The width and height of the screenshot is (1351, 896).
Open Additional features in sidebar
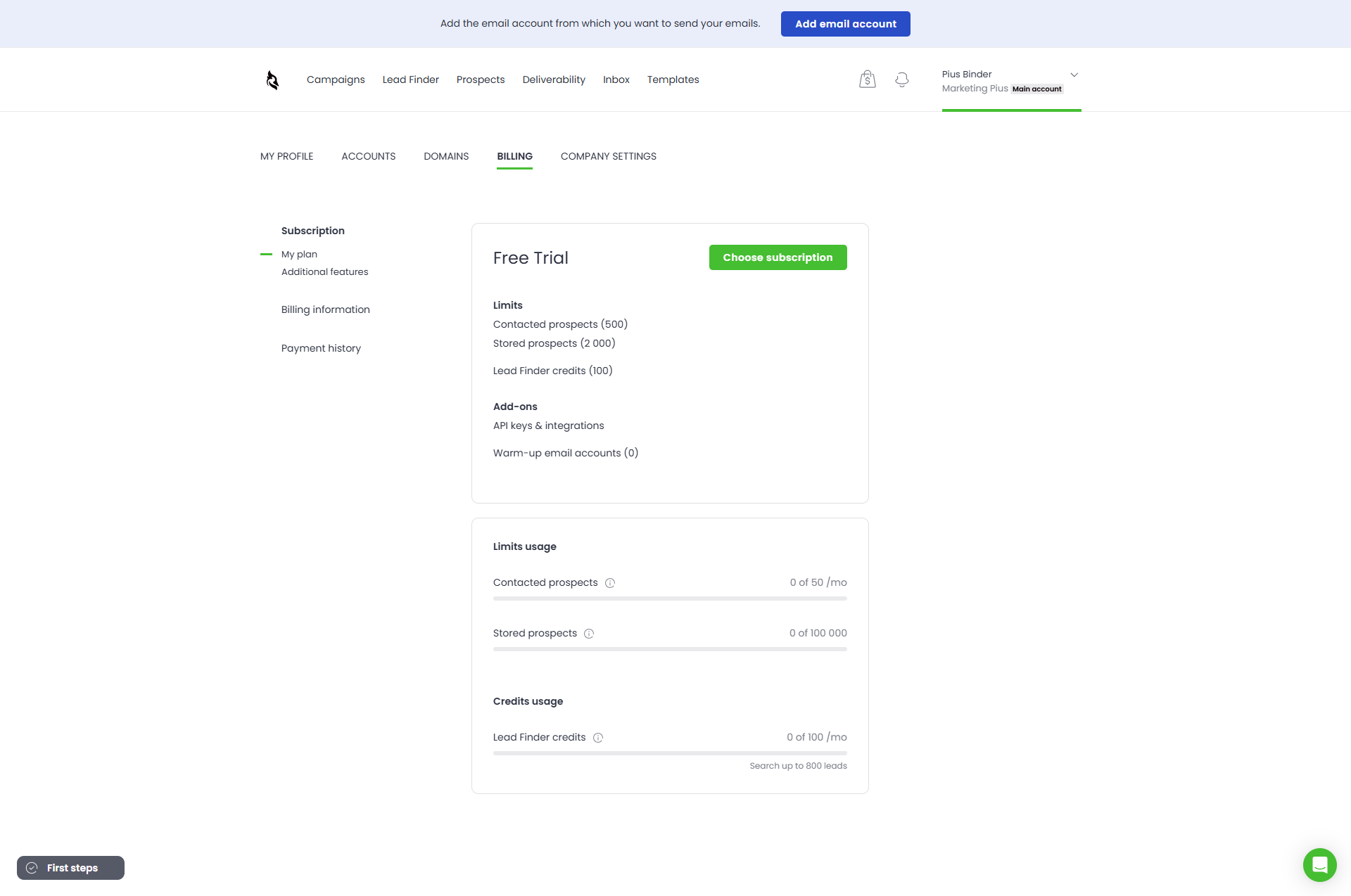[324, 271]
